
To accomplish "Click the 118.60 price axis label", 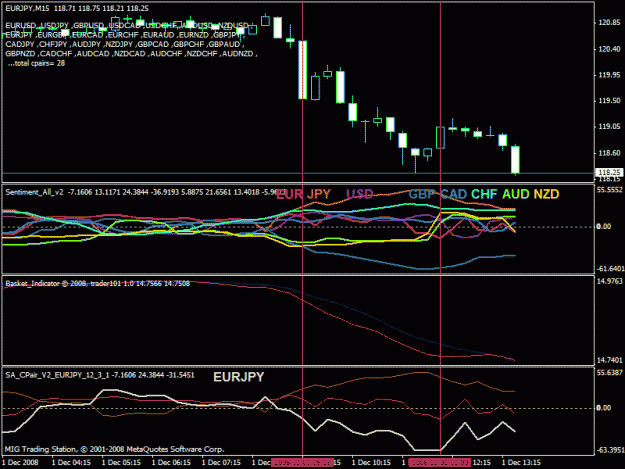I will (x=609, y=153).
